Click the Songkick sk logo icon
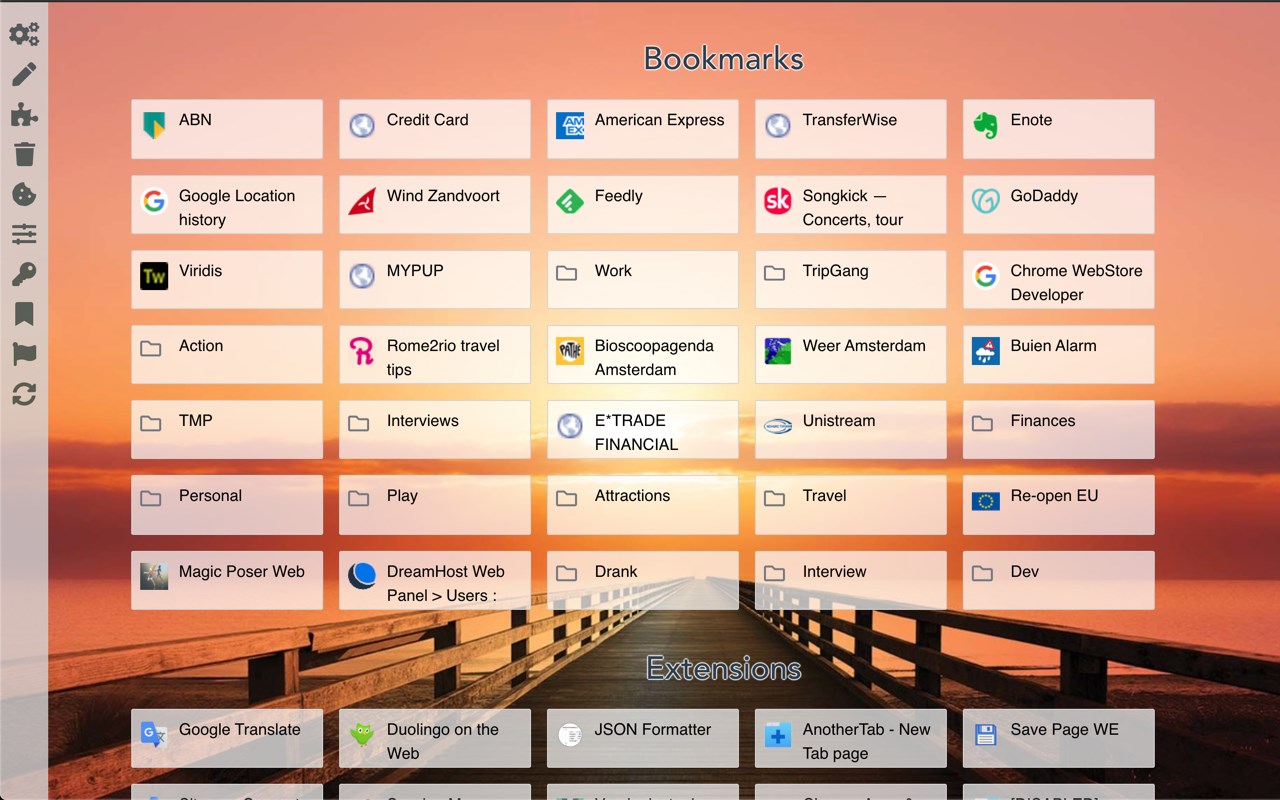 coord(778,201)
